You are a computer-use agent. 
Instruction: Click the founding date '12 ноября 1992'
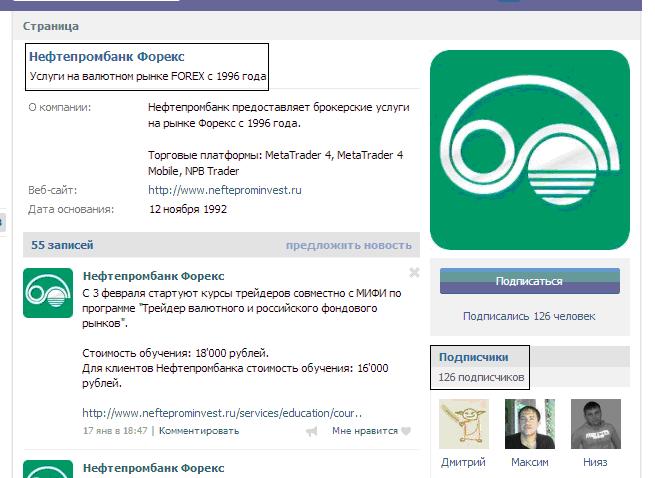pos(188,209)
